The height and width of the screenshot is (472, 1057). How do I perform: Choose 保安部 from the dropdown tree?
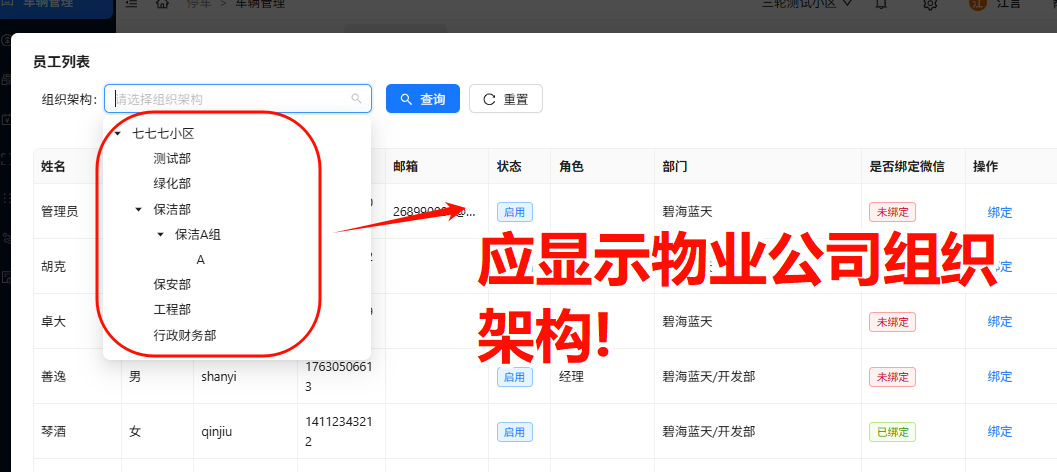coord(172,285)
